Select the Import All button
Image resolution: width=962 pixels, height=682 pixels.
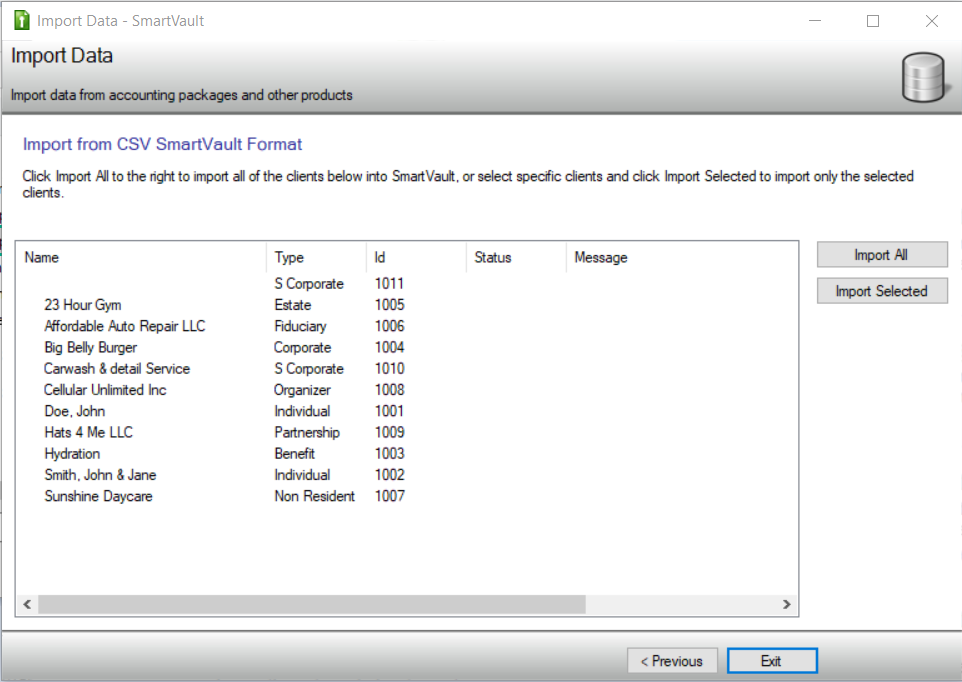pos(881,254)
